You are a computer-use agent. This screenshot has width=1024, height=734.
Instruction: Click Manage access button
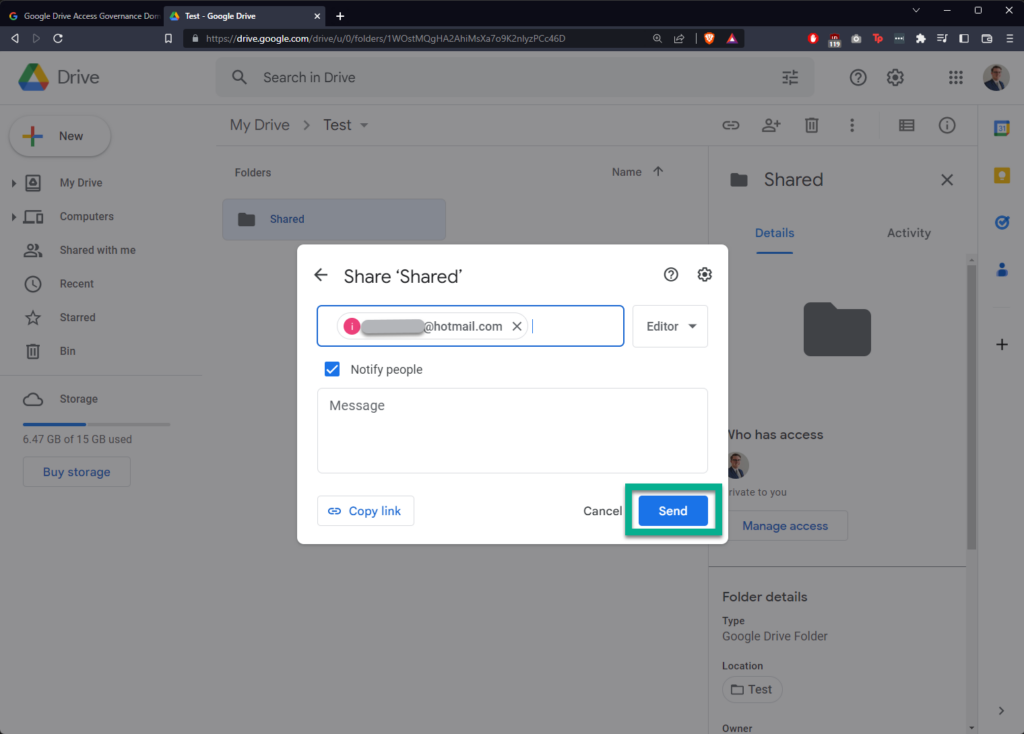(x=785, y=526)
